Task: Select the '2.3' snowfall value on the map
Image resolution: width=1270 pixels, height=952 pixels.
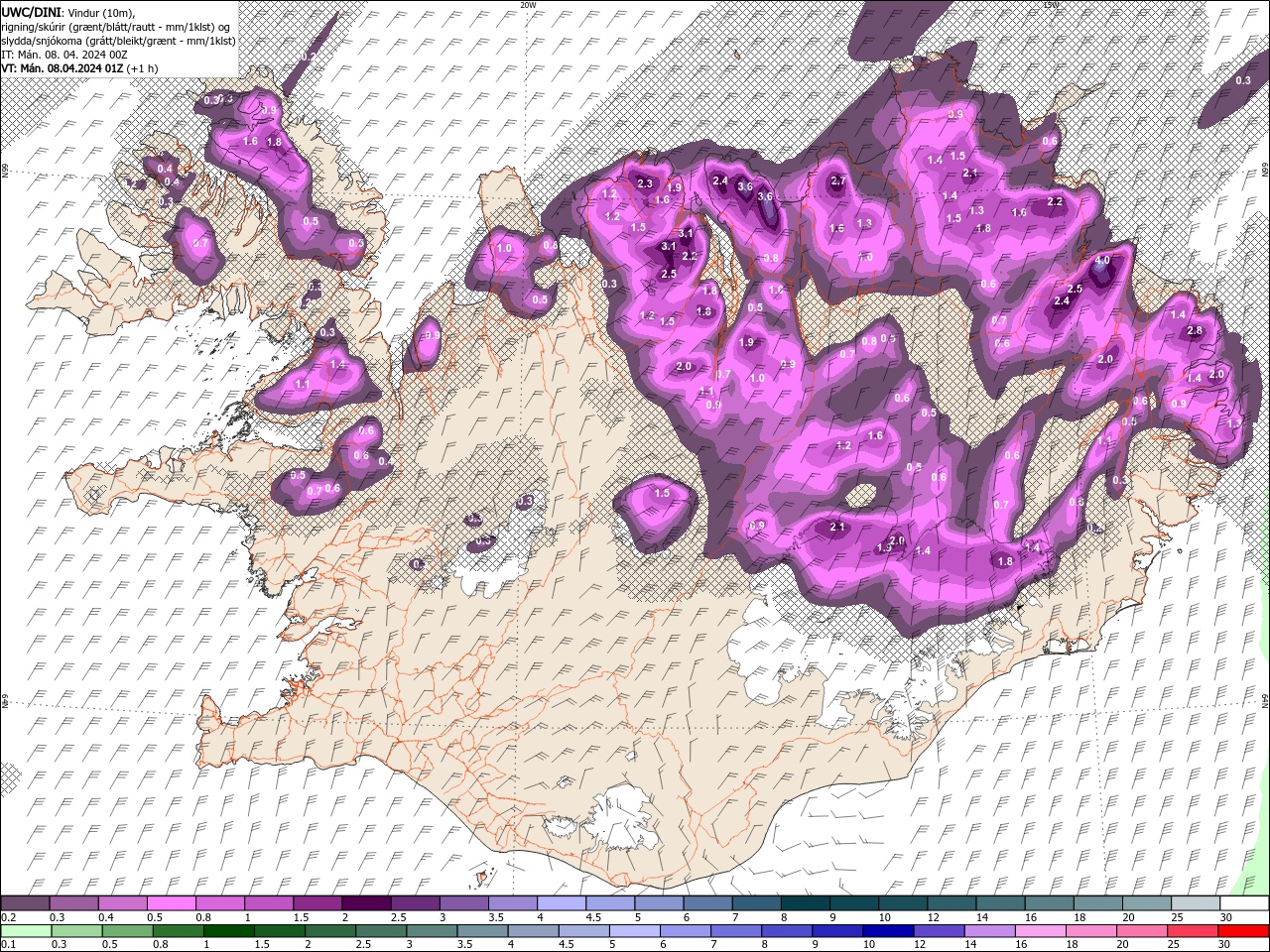Action: point(645,182)
